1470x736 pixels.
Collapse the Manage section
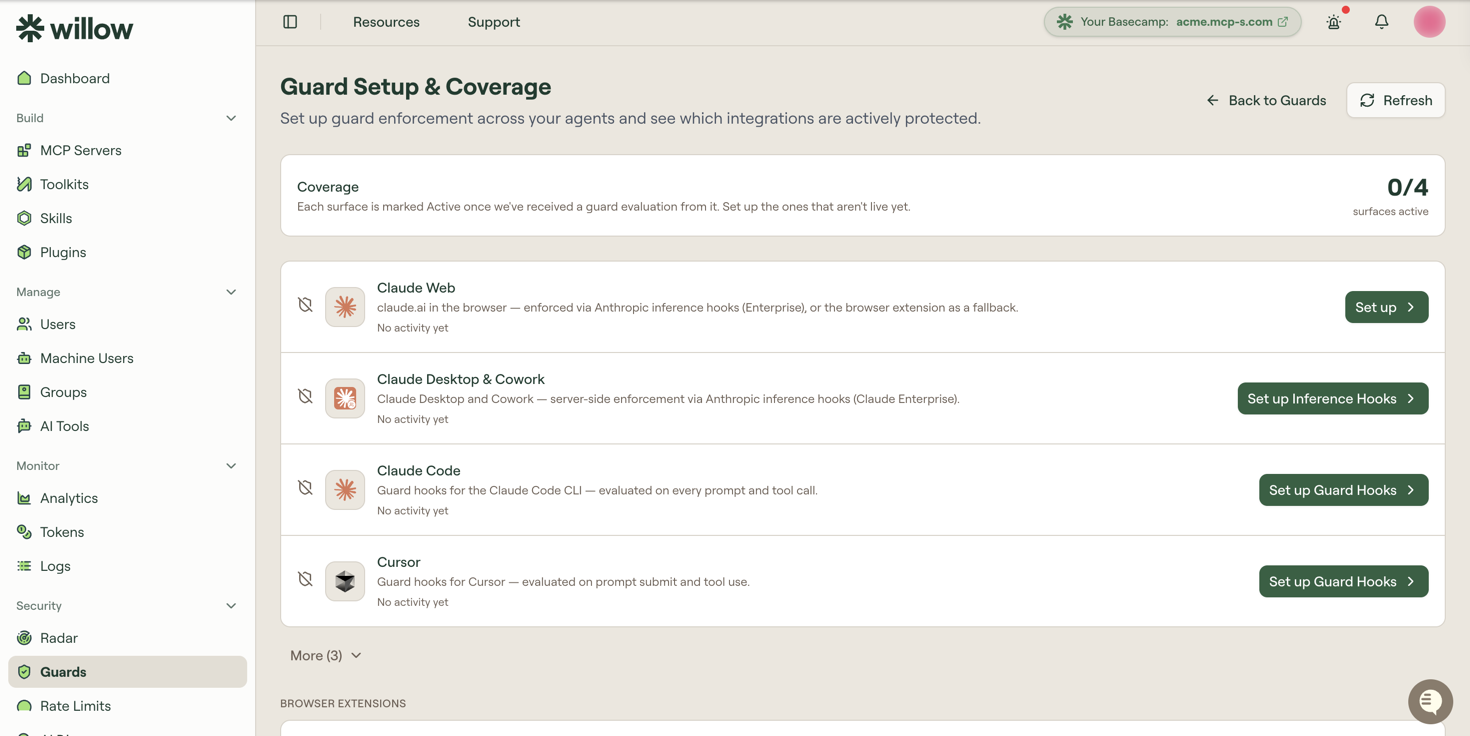pos(231,292)
